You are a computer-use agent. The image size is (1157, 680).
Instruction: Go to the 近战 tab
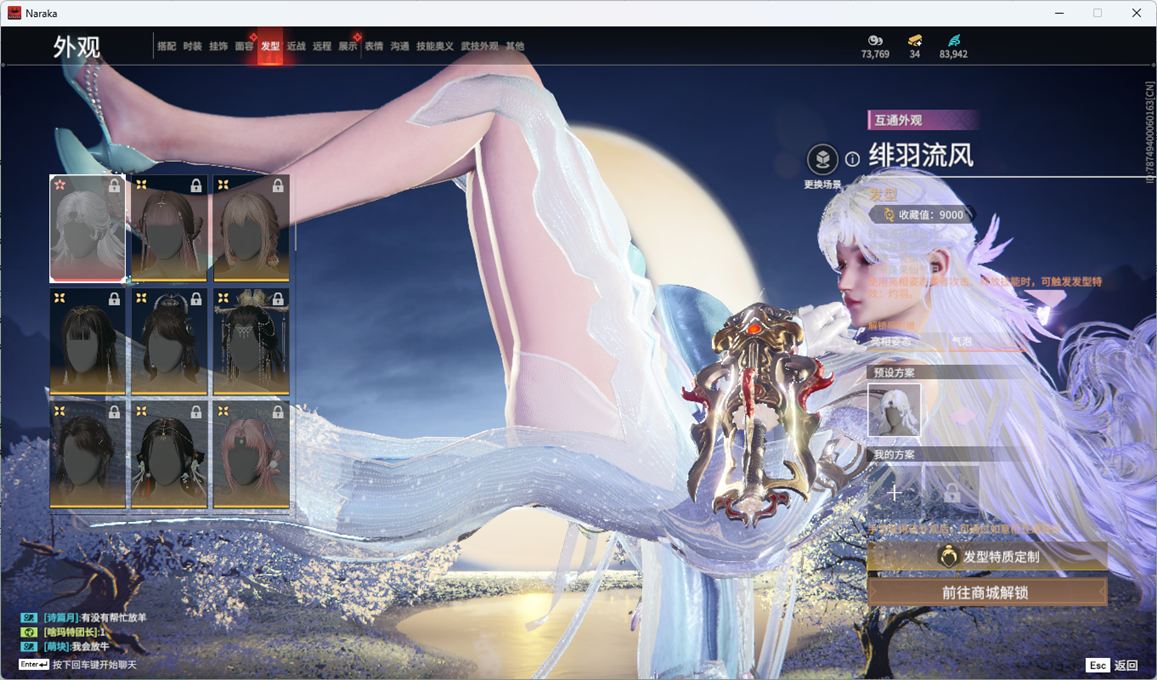(x=296, y=46)
